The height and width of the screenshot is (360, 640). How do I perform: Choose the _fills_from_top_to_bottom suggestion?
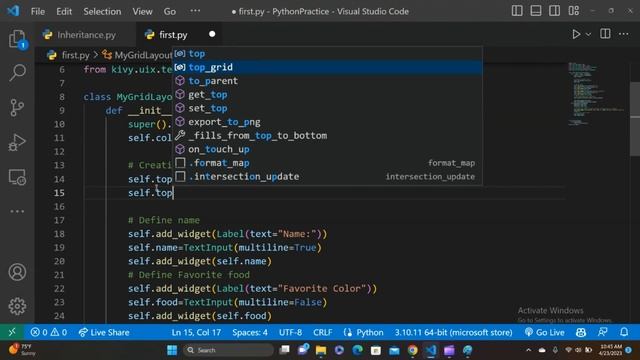tap(327, 136)
